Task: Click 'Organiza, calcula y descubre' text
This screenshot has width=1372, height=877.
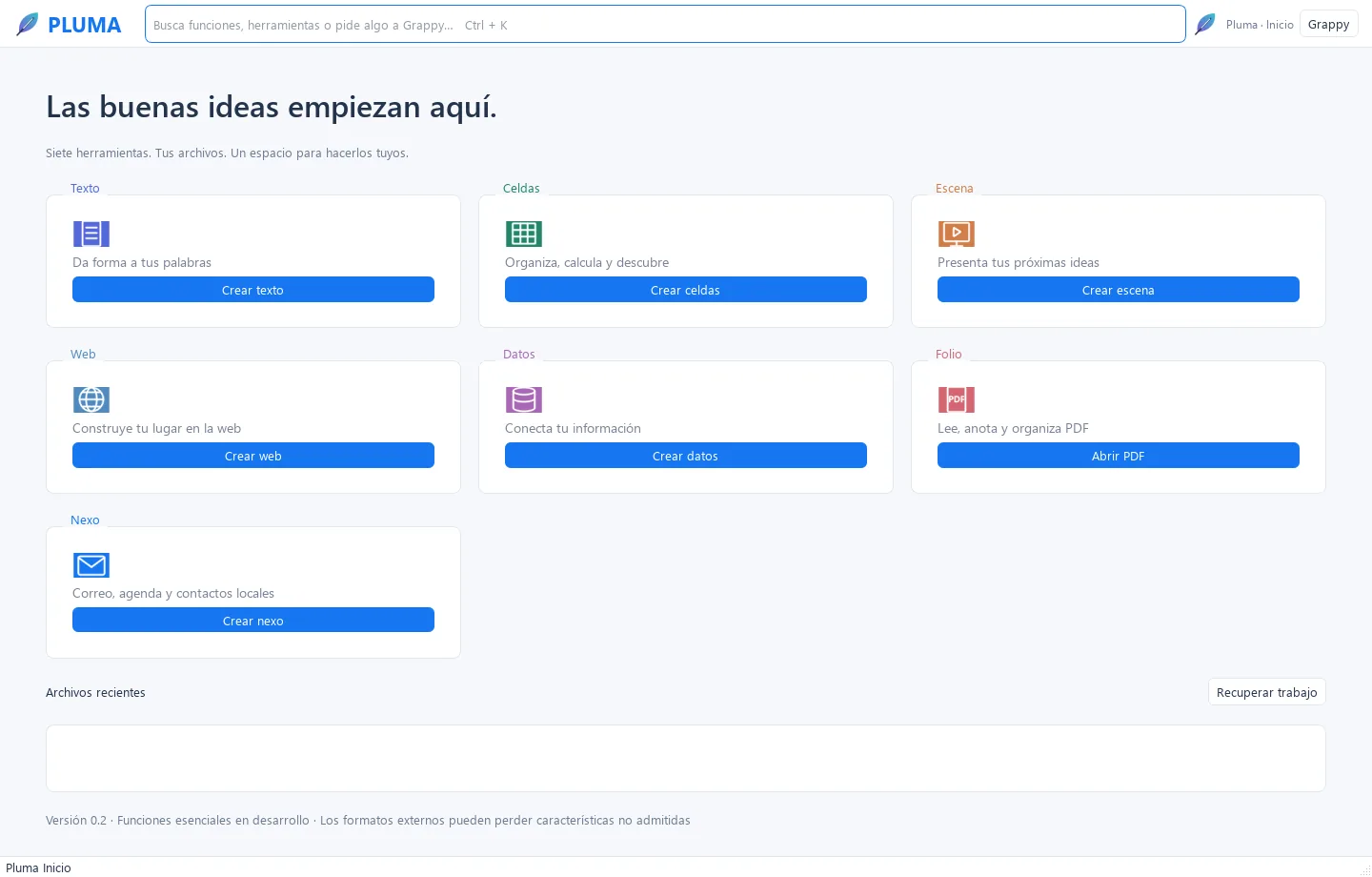Action: pyautogui.click(x=587, y=262)
